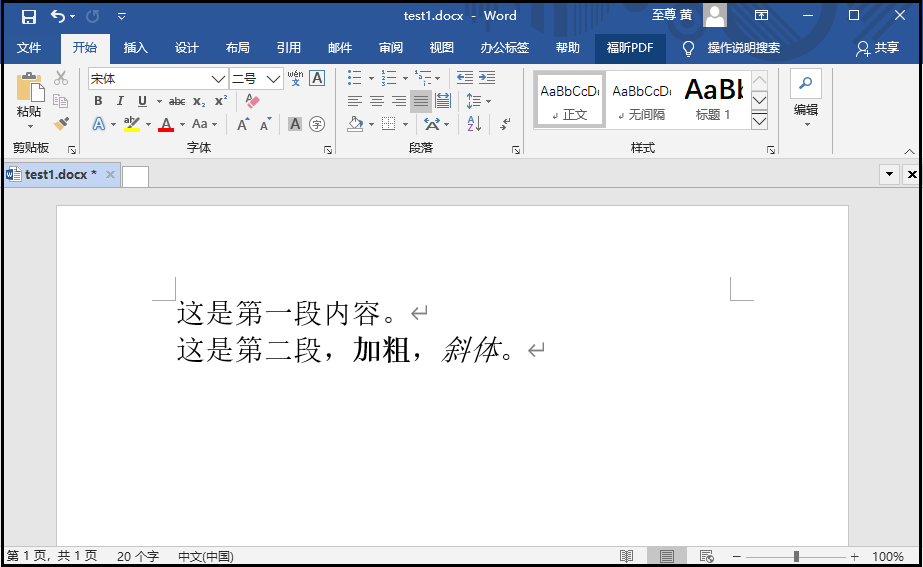Viewport: 923px width, 567px height.
Task: Apply distributed alignment
Action: pyautogui.click(x=443, y=101)
